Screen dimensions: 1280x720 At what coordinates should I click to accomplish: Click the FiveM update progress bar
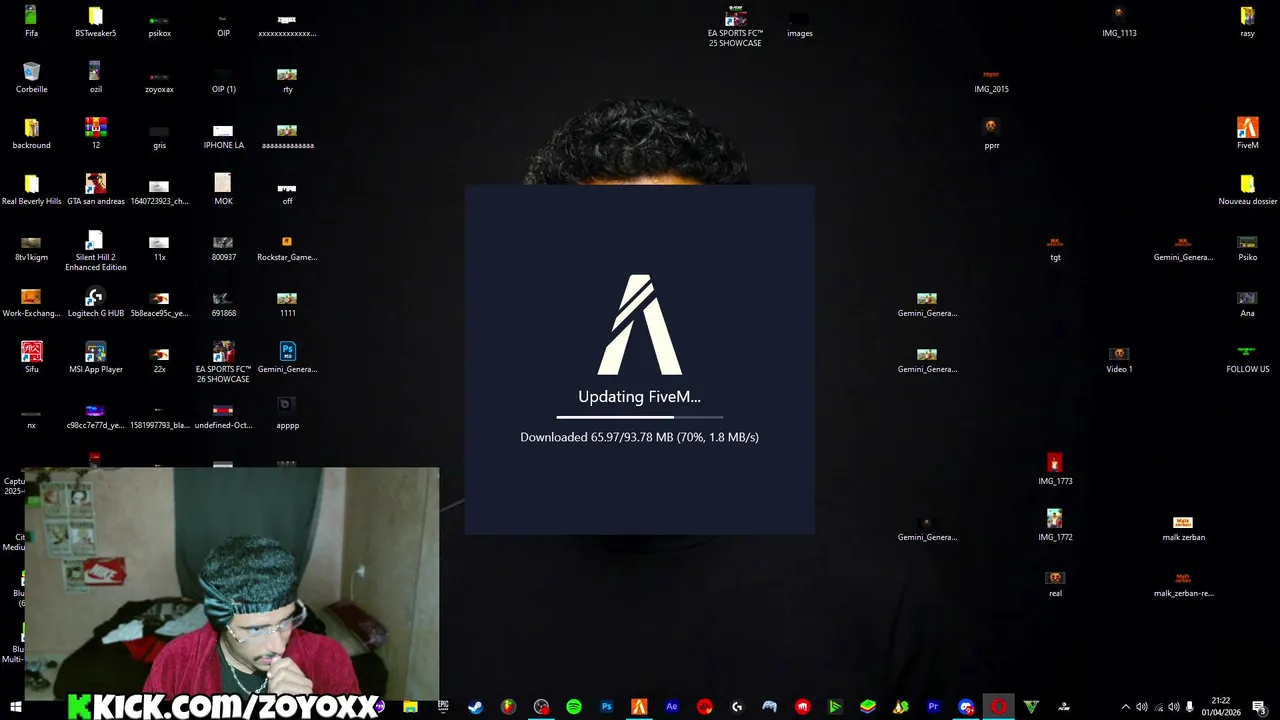tap(640, 417)
